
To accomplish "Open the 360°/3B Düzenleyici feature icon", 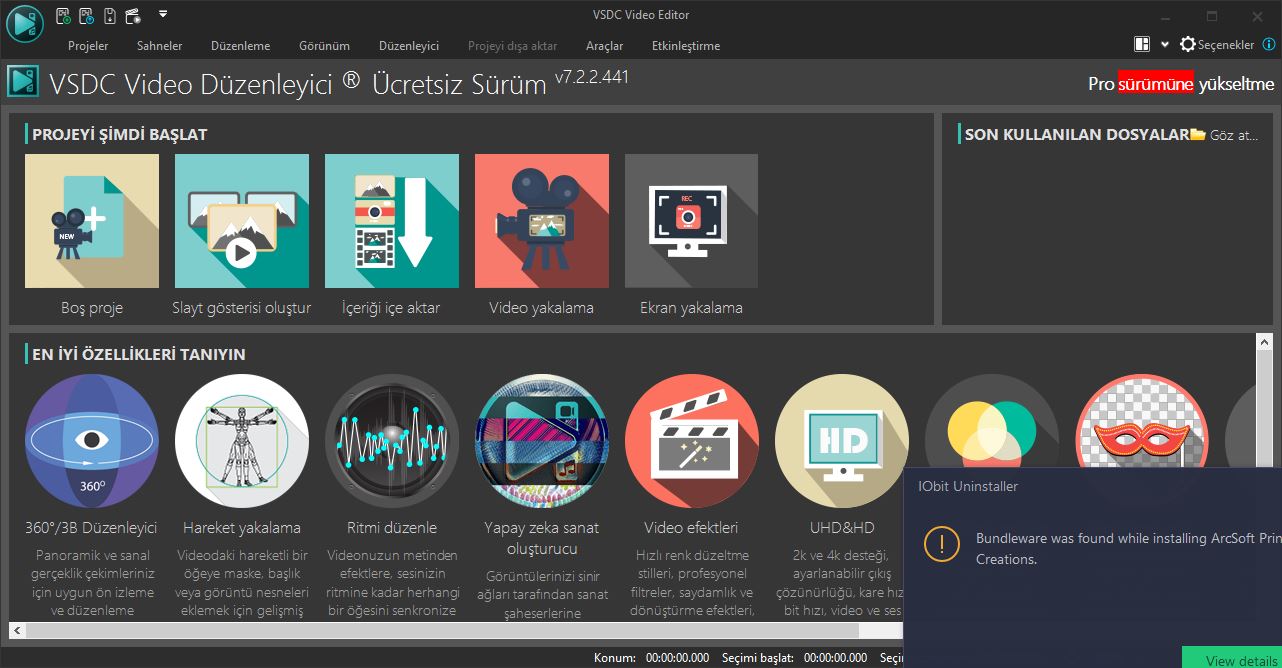I will (92, 441).
